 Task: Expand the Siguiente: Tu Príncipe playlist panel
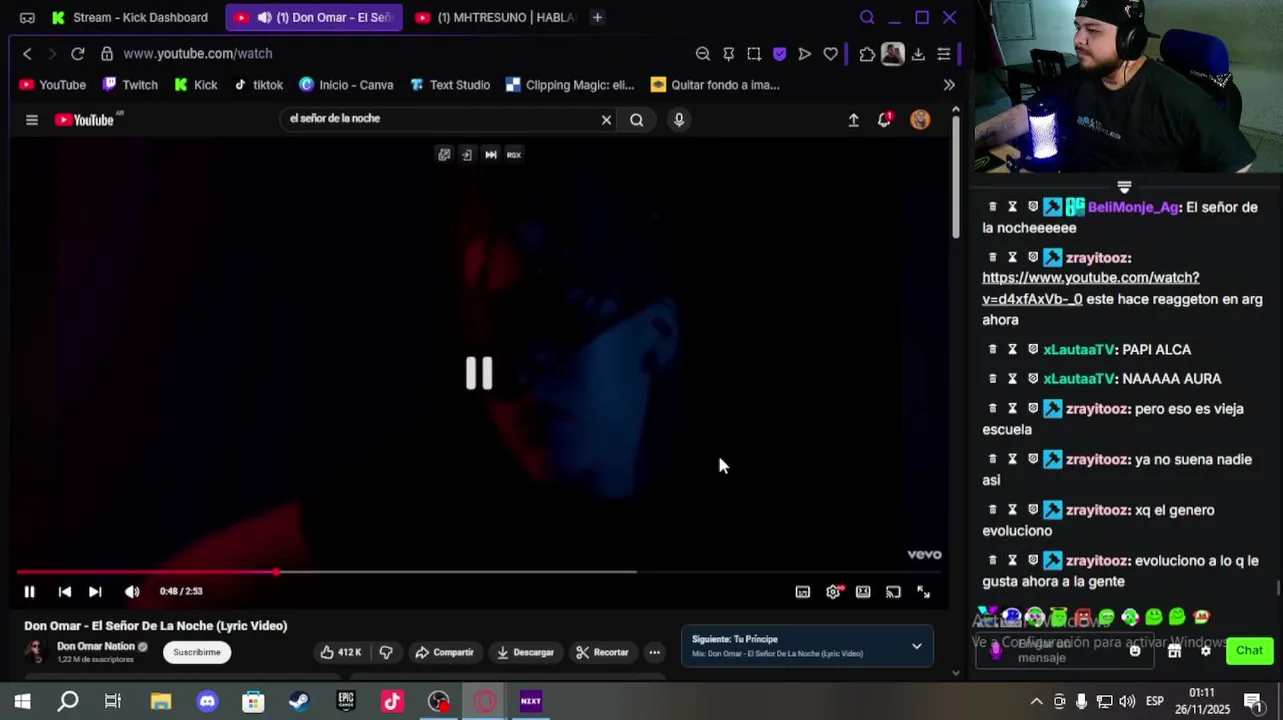pos(916,646)
